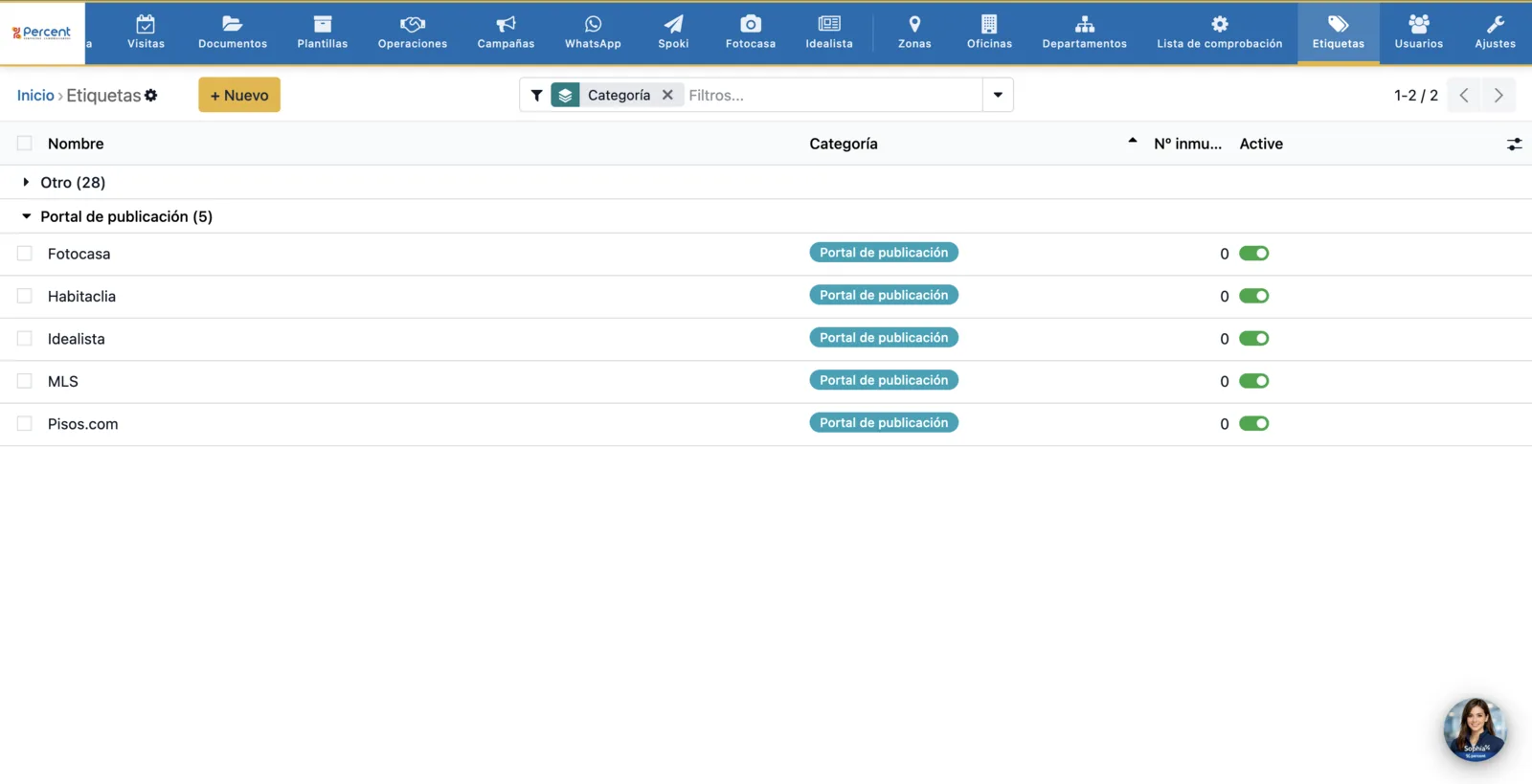
Task: Select all rows with the header checkbox
Action: [25, 144]
